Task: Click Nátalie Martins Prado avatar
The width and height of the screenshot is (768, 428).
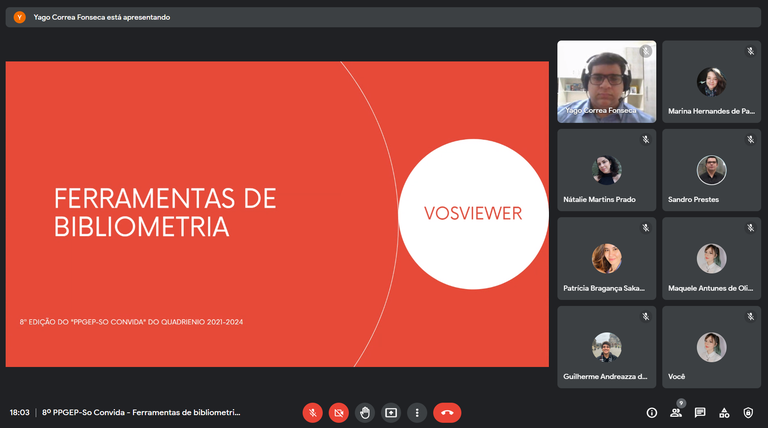Action: tap(606, 170)
